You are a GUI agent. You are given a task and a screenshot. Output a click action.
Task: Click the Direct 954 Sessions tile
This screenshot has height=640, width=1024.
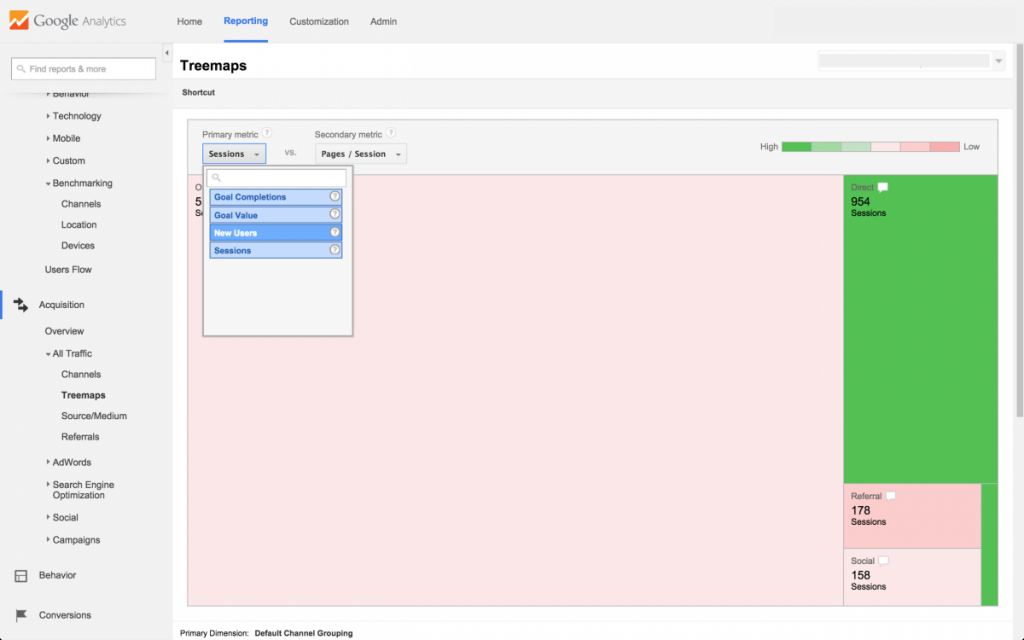click(920, 329)
